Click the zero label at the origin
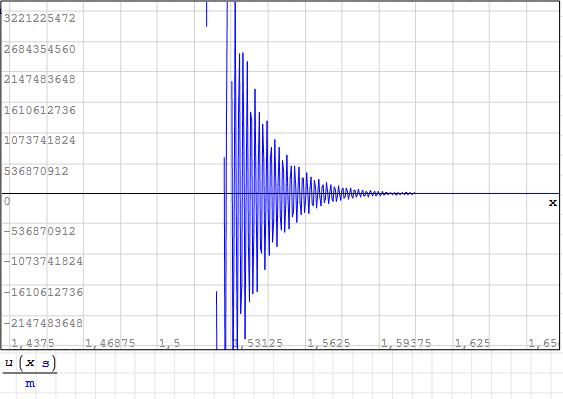Screen dimensions: 563x399 (7, 201)
